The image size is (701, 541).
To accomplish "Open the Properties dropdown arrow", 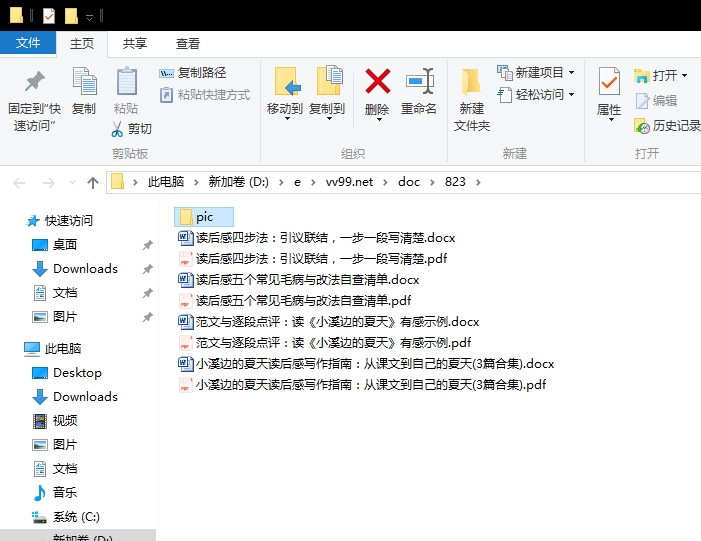I will [611, 119].
